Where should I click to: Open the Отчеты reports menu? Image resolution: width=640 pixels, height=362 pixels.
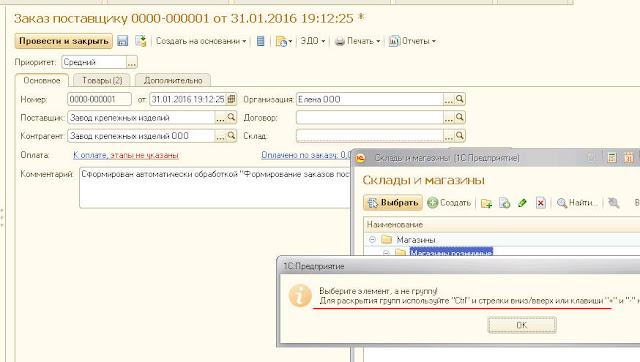click(412, 41)
